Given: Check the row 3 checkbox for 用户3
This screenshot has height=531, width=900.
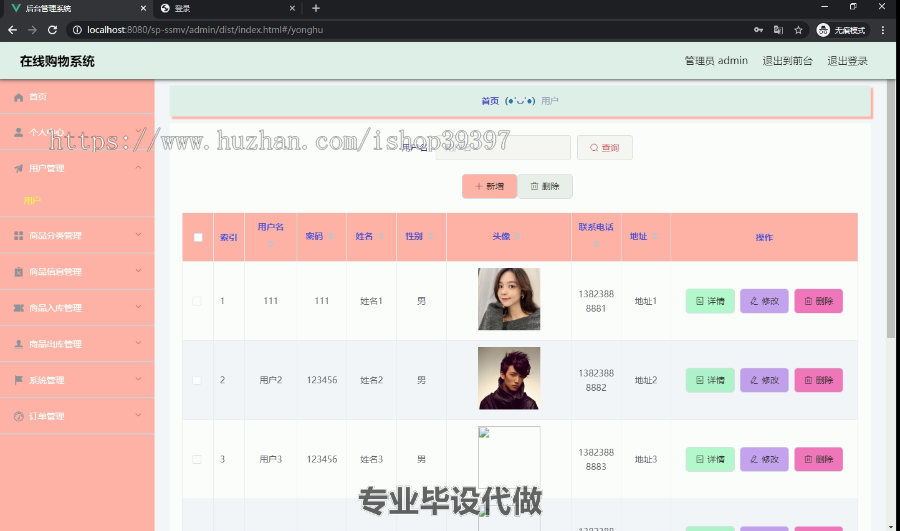Looking at the screenshot, I should tap(197, 459).
